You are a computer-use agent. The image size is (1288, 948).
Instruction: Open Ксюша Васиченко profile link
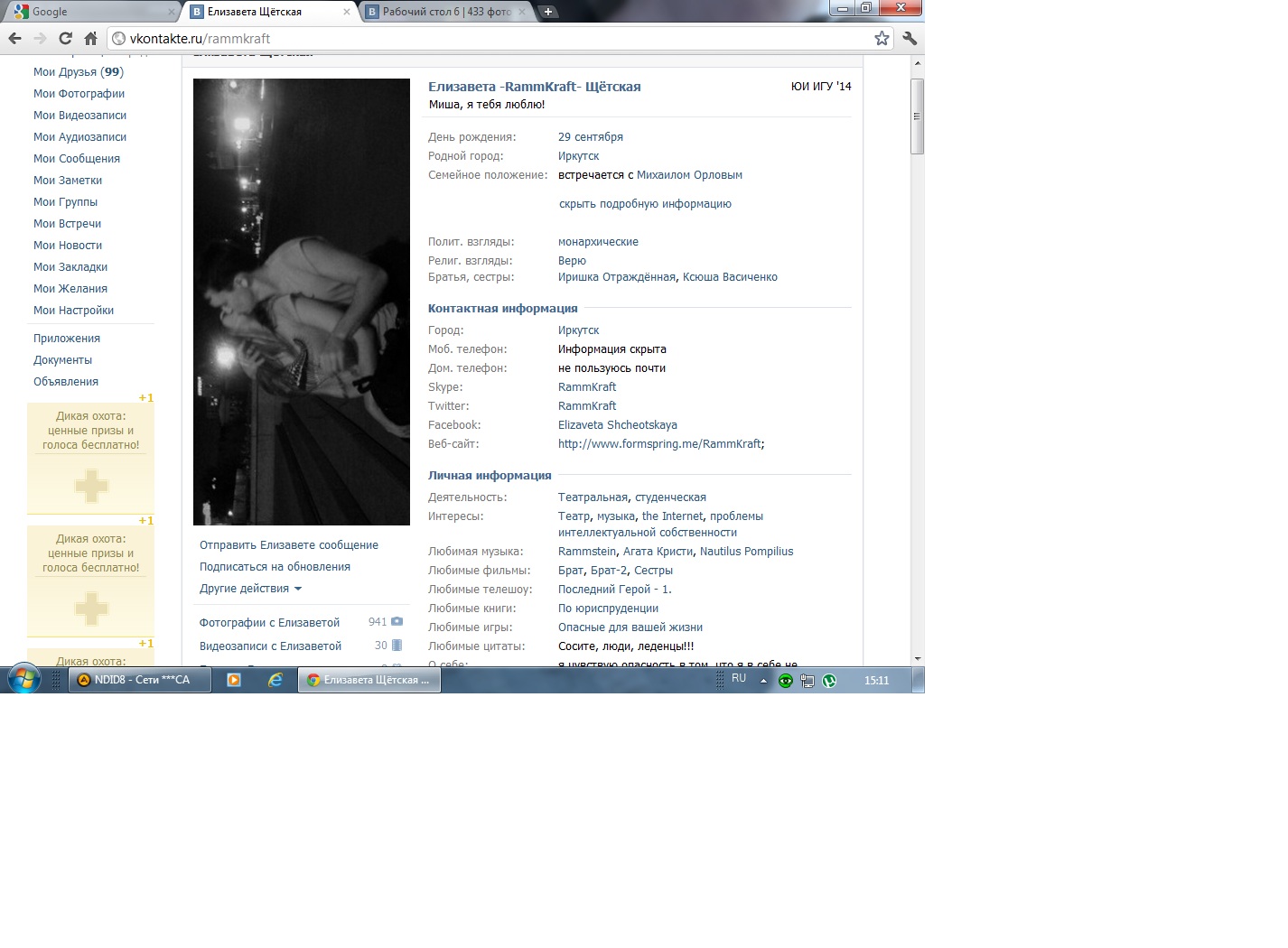730,277
